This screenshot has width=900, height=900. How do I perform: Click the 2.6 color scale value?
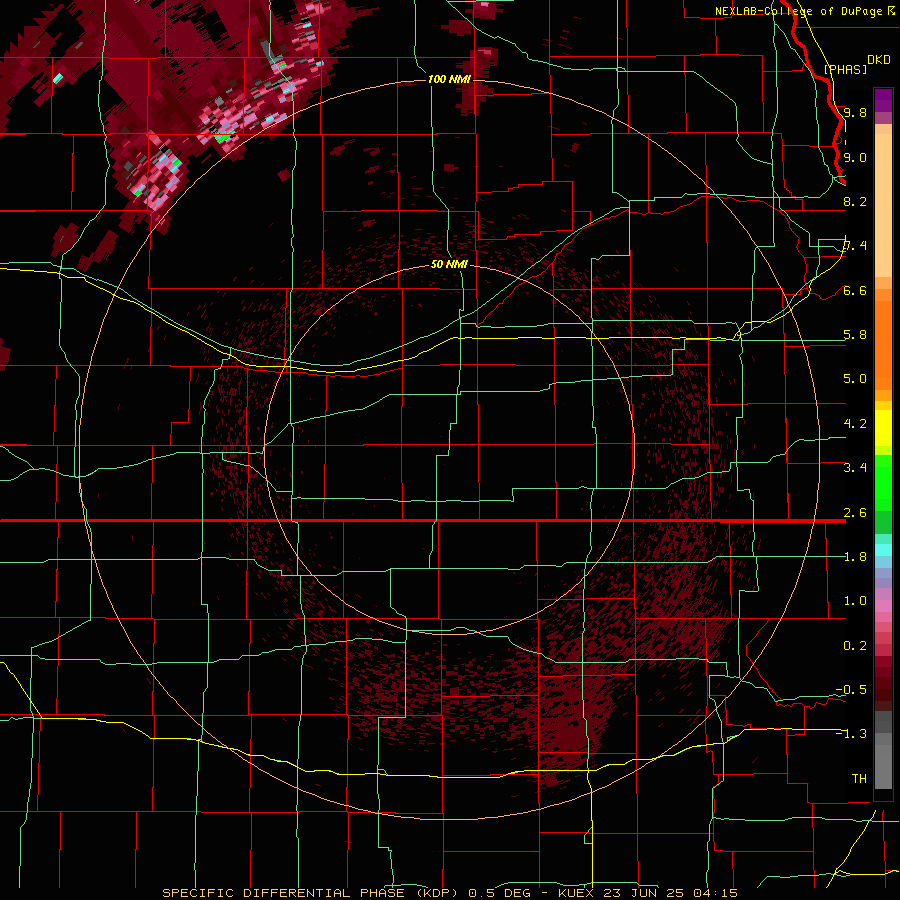tap(855, 513)
